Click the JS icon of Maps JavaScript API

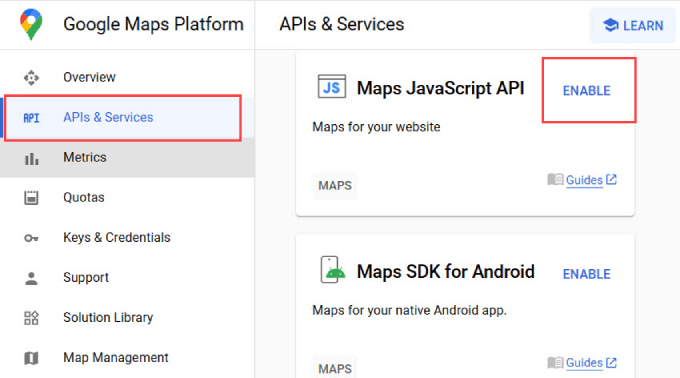click(332, 87)
